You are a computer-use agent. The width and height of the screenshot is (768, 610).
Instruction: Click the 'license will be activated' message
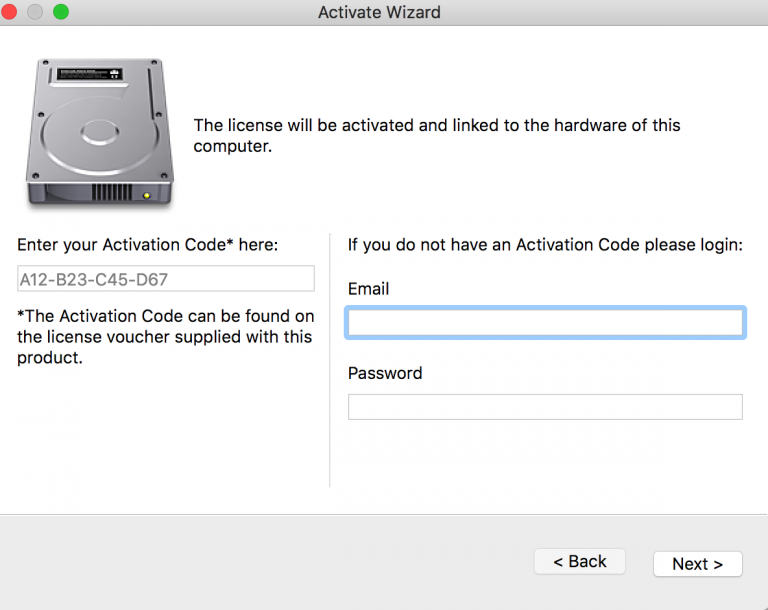coord(436,135)
